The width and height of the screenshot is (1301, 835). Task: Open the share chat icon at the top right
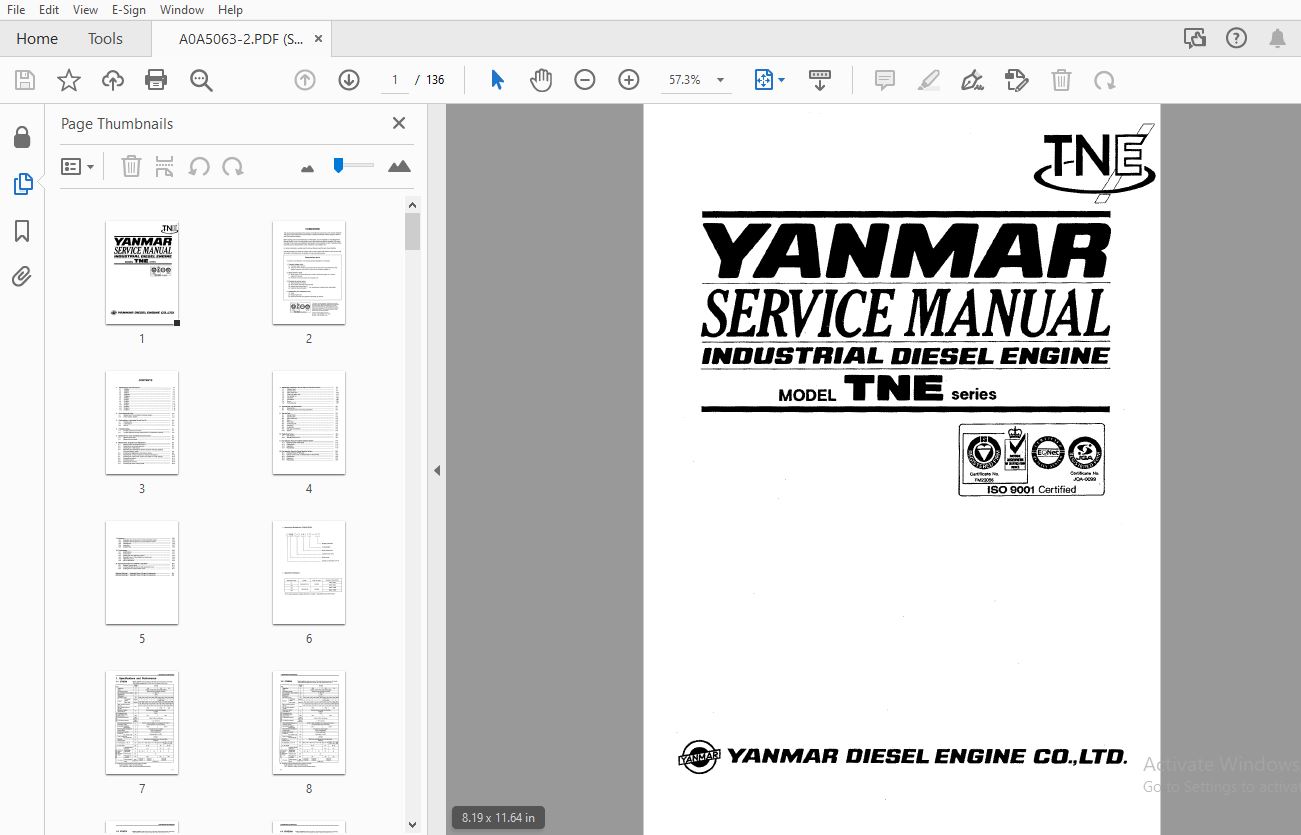pyautogui.click(x=1194, y=39)
